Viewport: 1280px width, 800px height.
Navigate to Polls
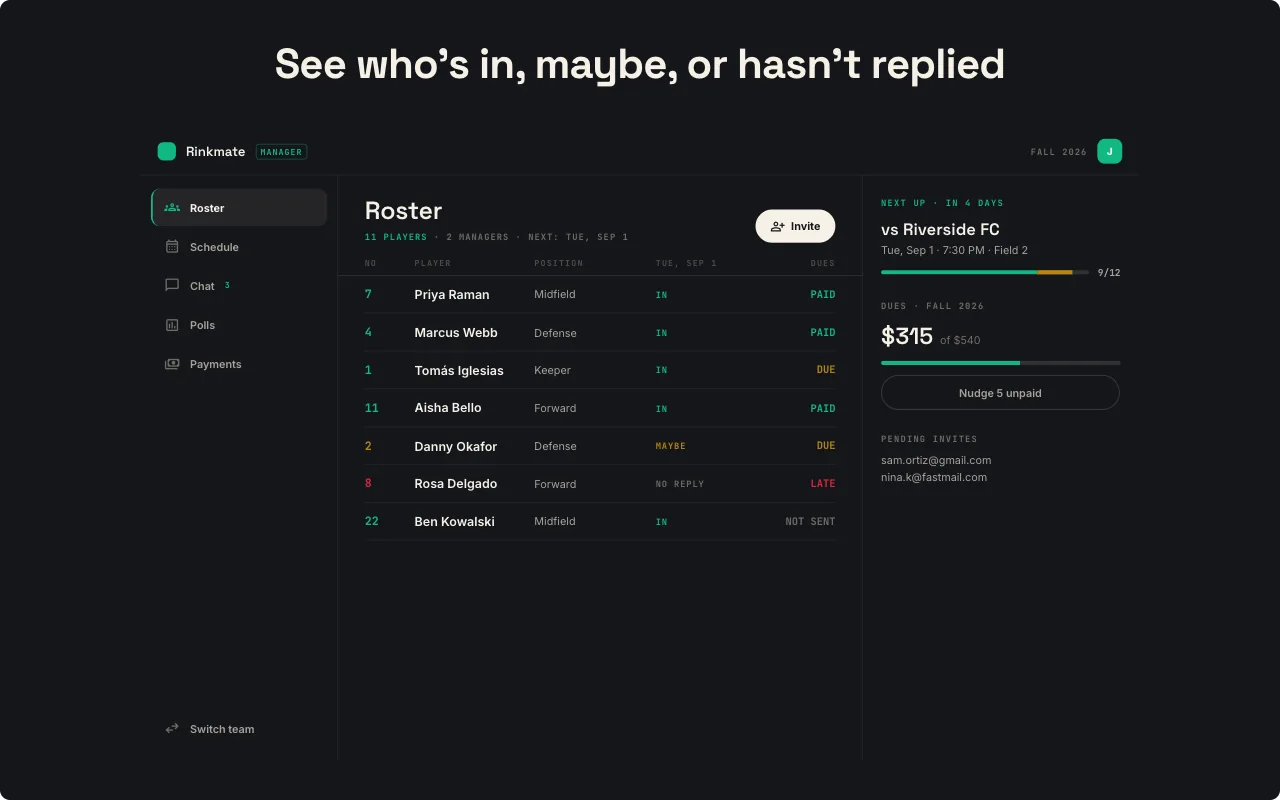pyautogui.click(x=239, y=325)
